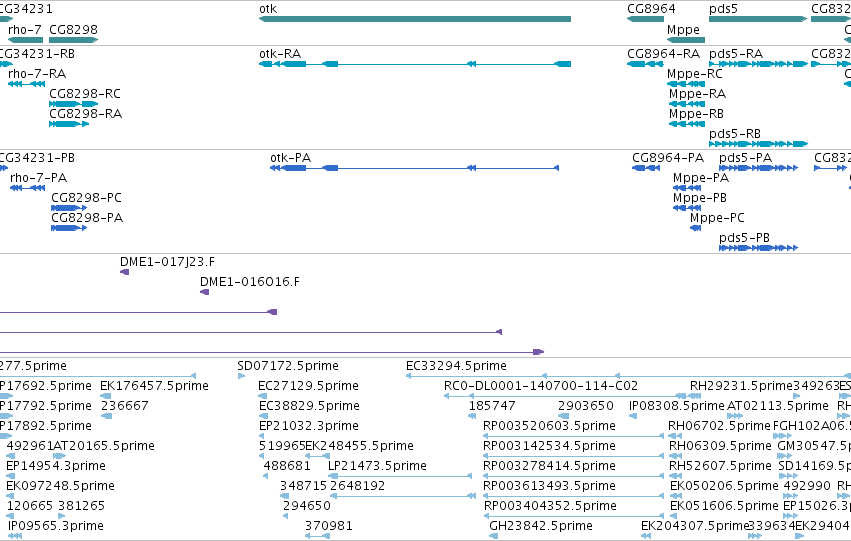Viewport: 851px width, 541px height.
Task: Select the CG8298-RC transcript
Action: (74, 104)
